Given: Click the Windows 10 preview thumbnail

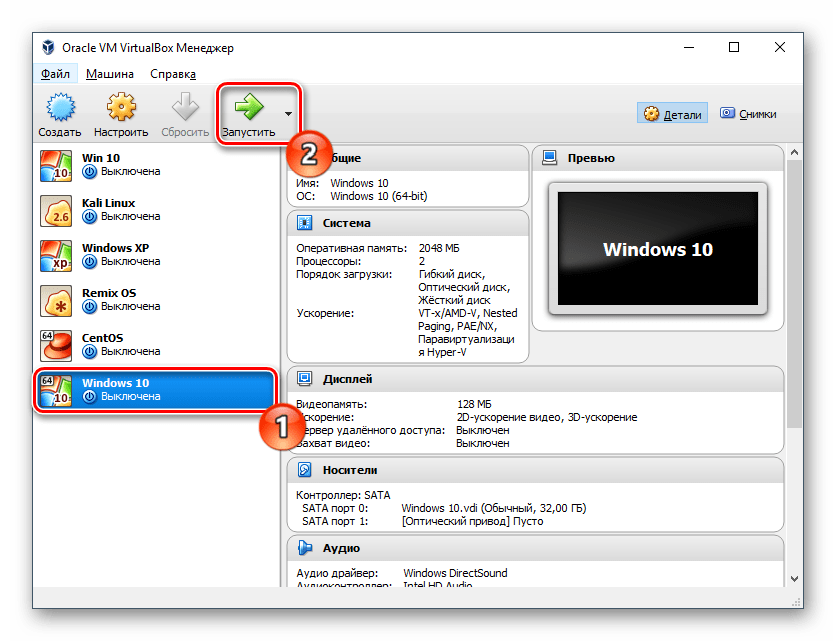Looking at the screenshot, I should [657, 250].
